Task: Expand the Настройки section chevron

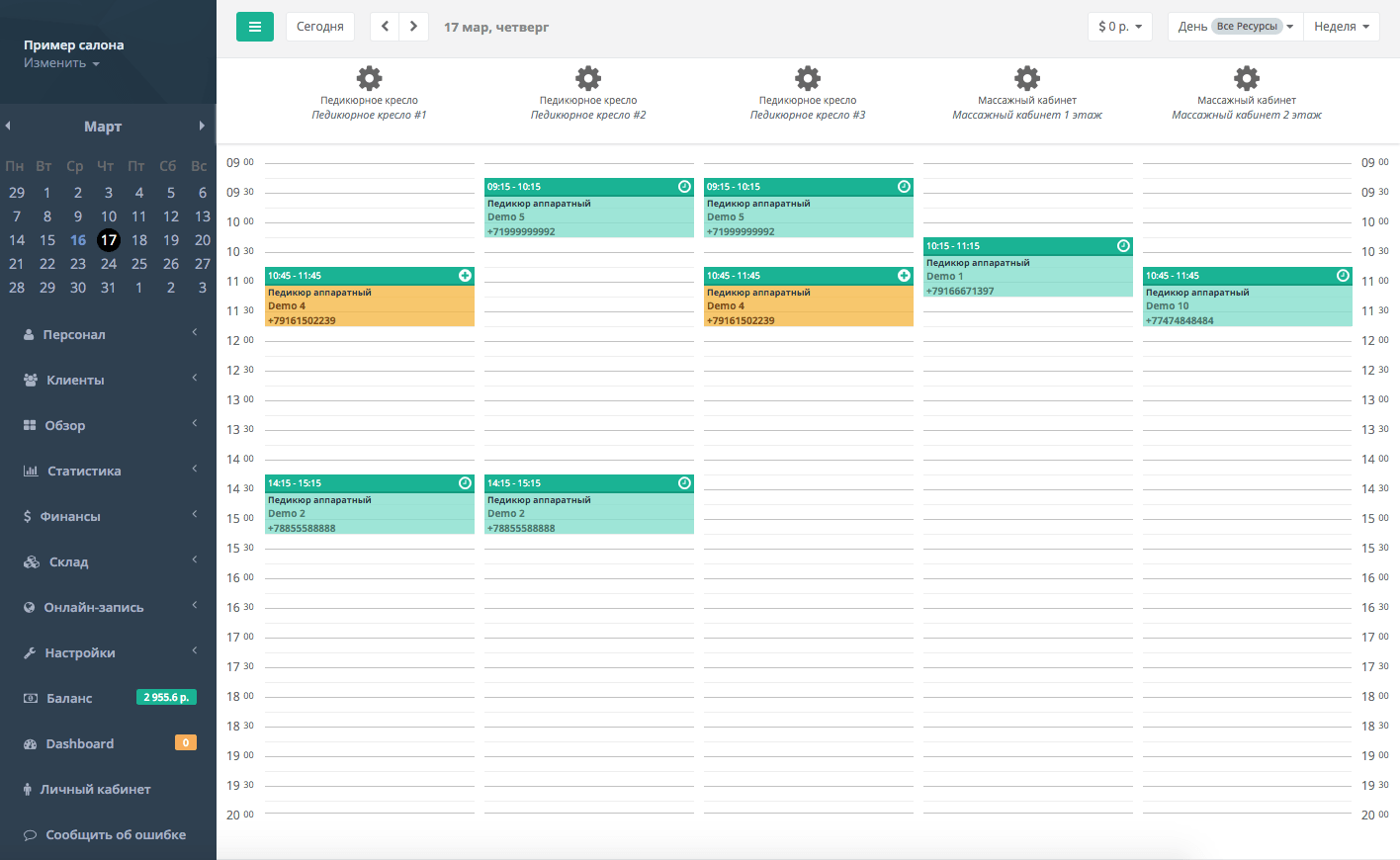Action: click(195, 650)
